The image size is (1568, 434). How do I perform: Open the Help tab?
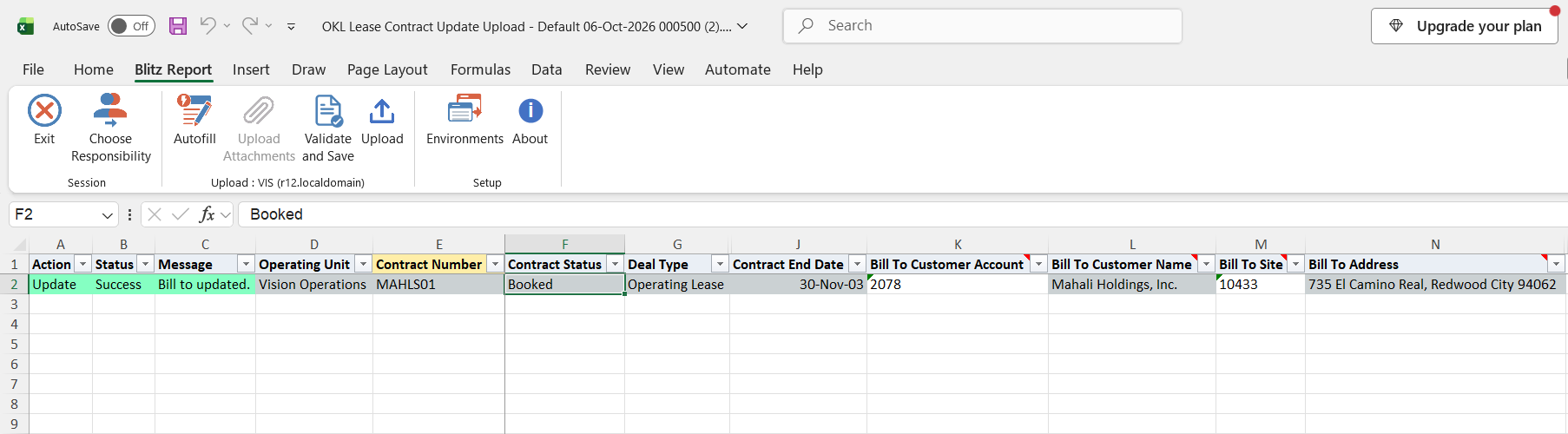coord(807,69)
